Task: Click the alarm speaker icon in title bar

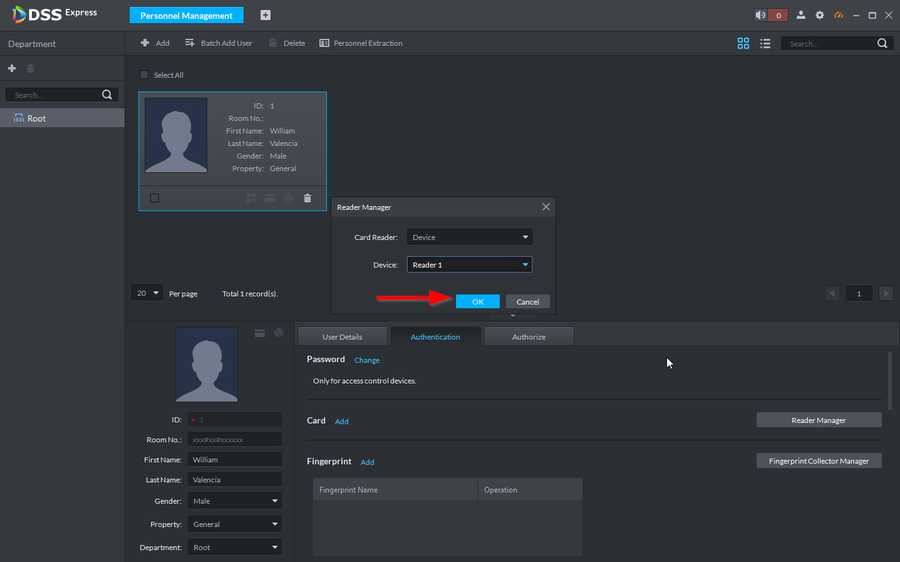Action: pyautogui.click(x=761, y=15)
